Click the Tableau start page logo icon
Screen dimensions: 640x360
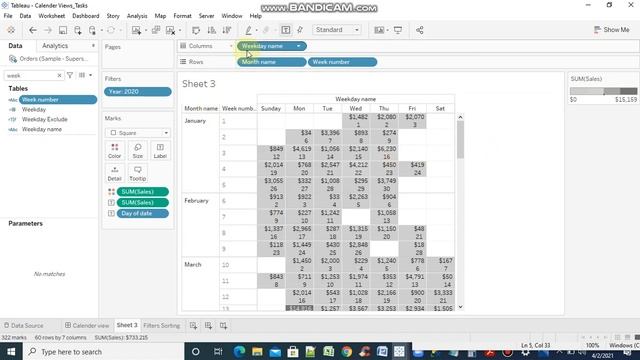[11, 30]
